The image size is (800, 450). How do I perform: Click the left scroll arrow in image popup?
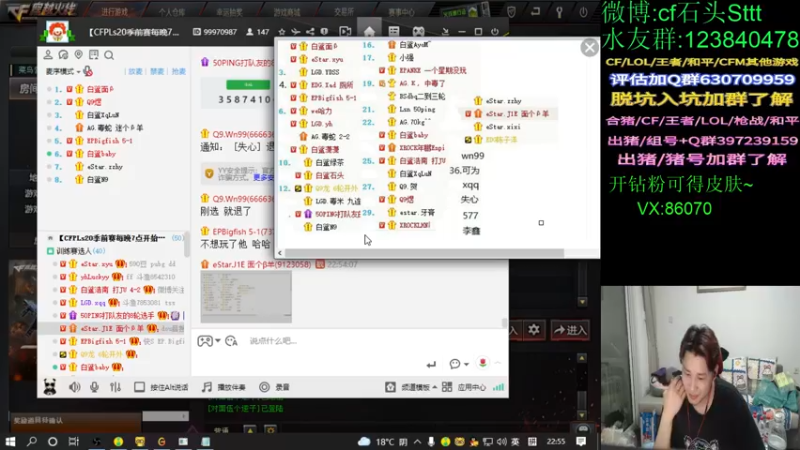280,253
